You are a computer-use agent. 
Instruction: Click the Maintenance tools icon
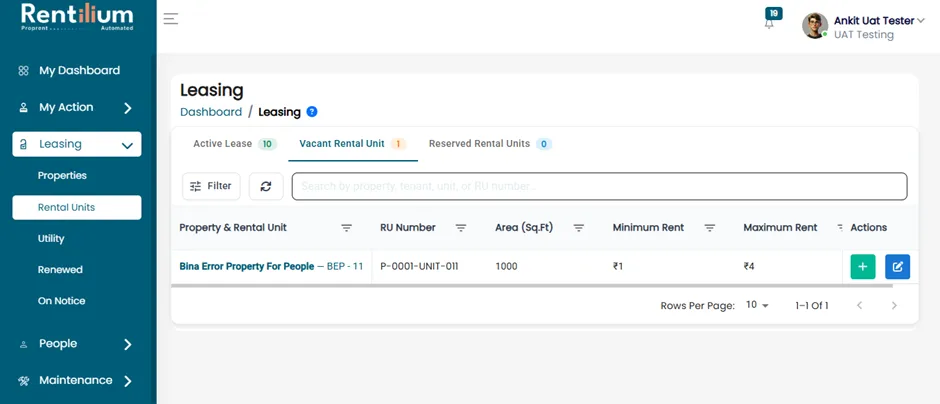coord(23,381)
